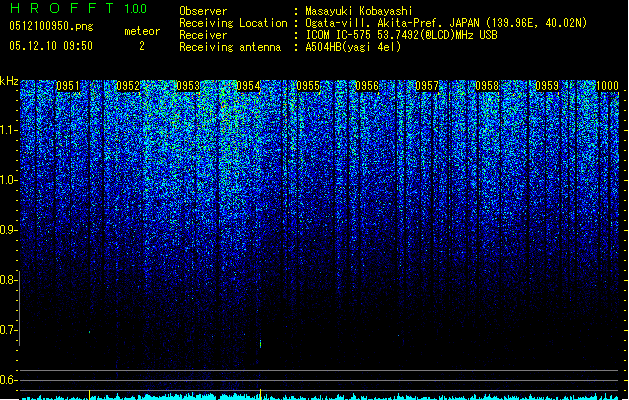Click the meteor count value 2
Viewport: 629px width, 400px height.
point(142,46)
